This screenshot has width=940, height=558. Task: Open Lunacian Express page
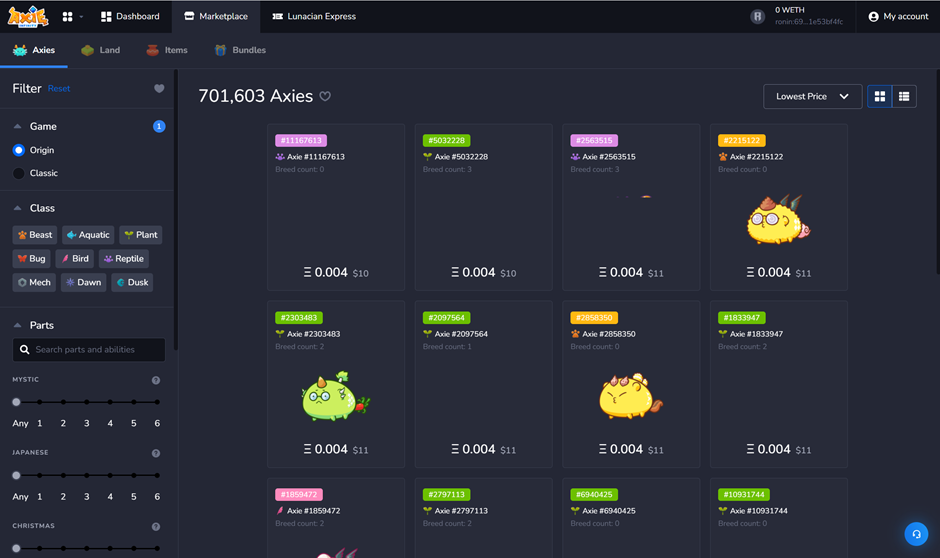[x=314, y=17]
